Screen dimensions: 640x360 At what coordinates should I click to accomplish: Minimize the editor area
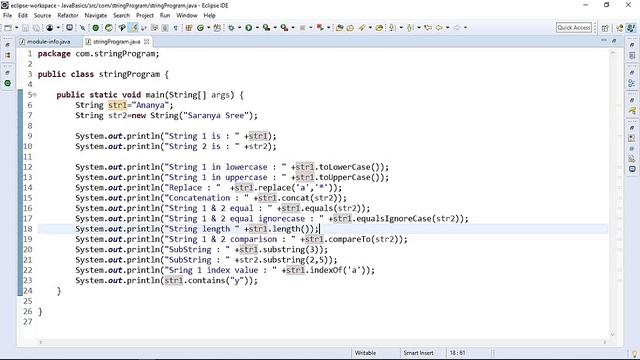pyautogui.click(x=604, y=41)
